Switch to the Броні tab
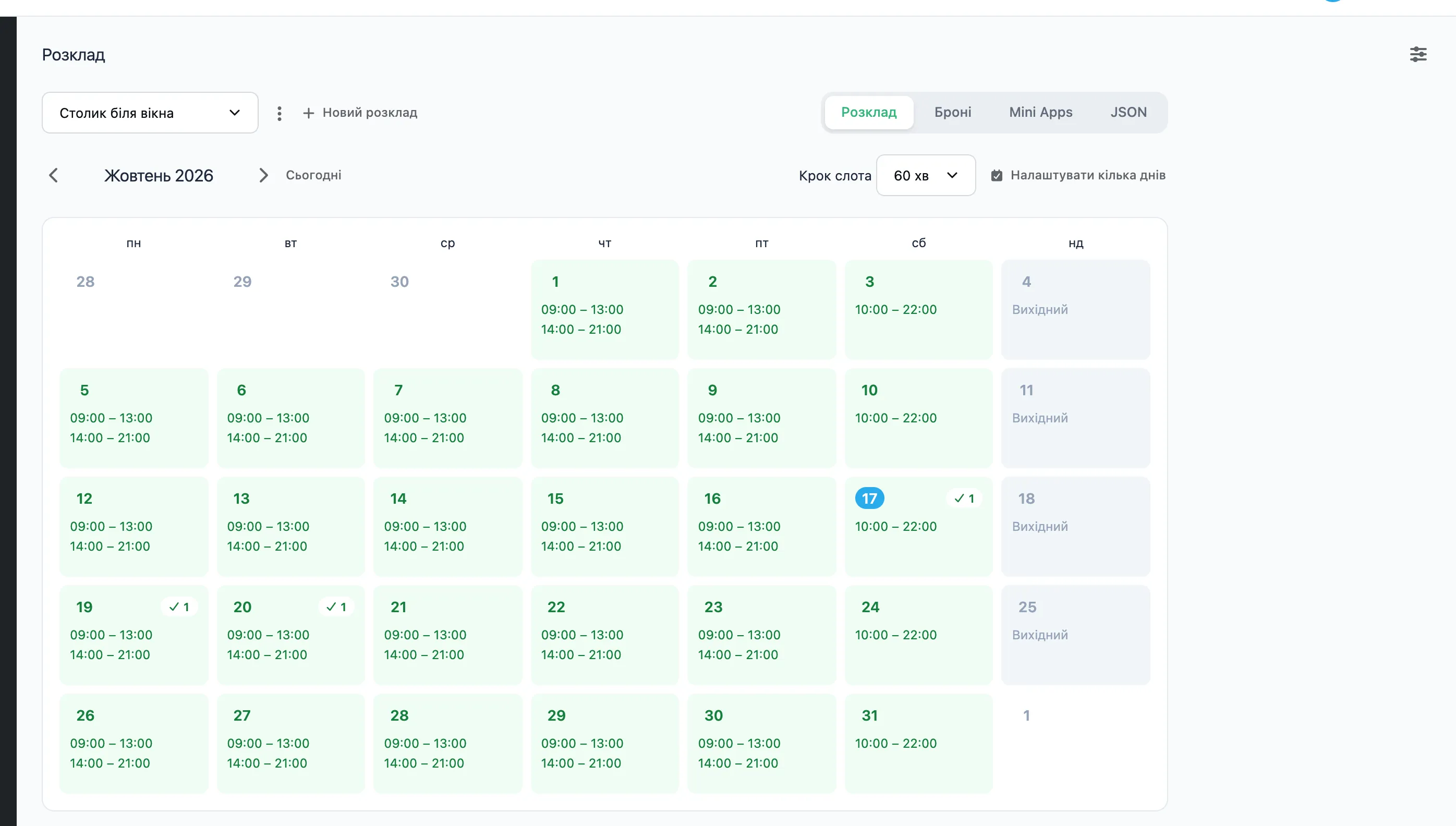 click(x=953, y=112)
